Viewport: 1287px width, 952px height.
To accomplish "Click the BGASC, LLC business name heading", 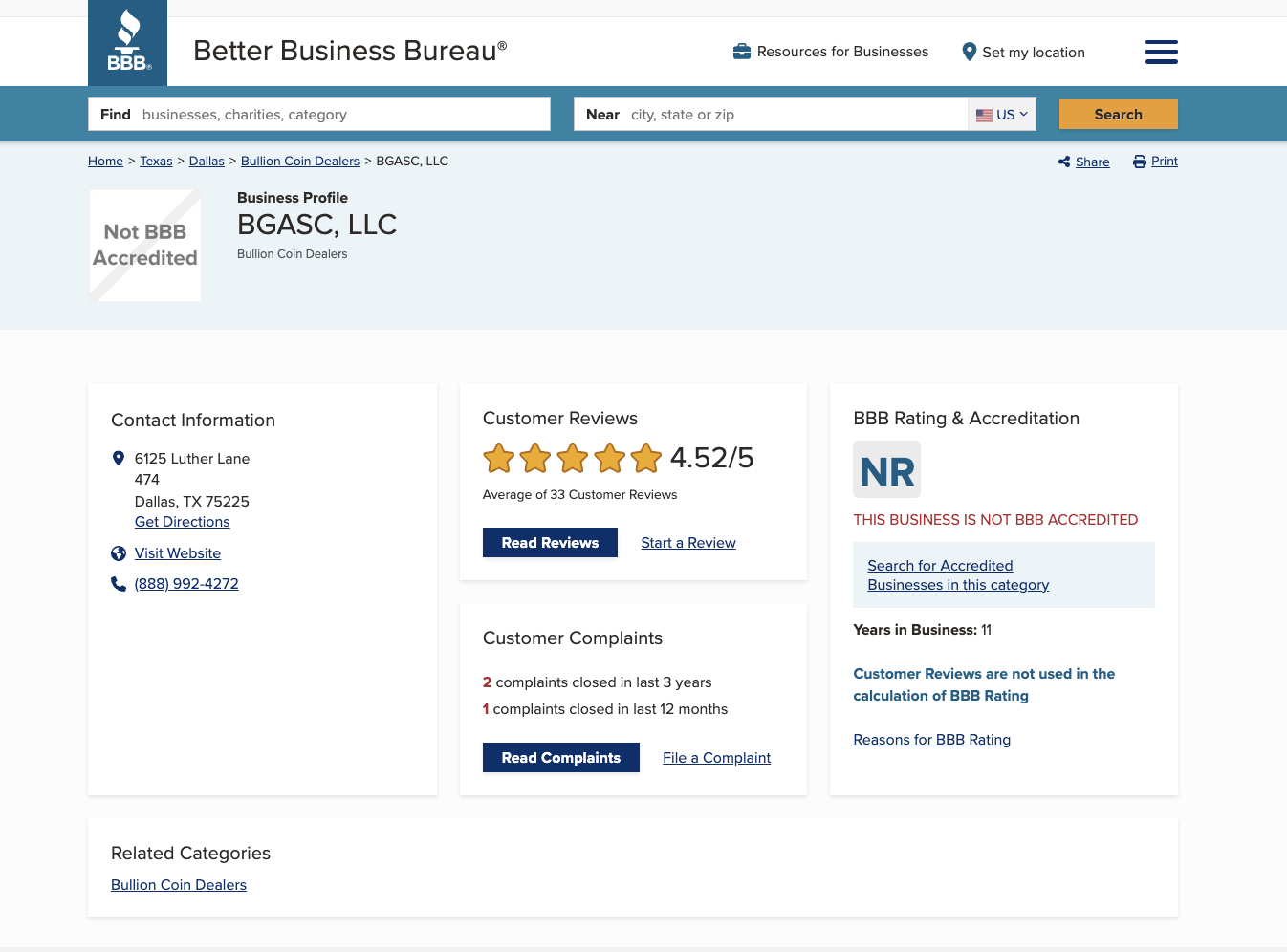I will (x=316, y=225).
